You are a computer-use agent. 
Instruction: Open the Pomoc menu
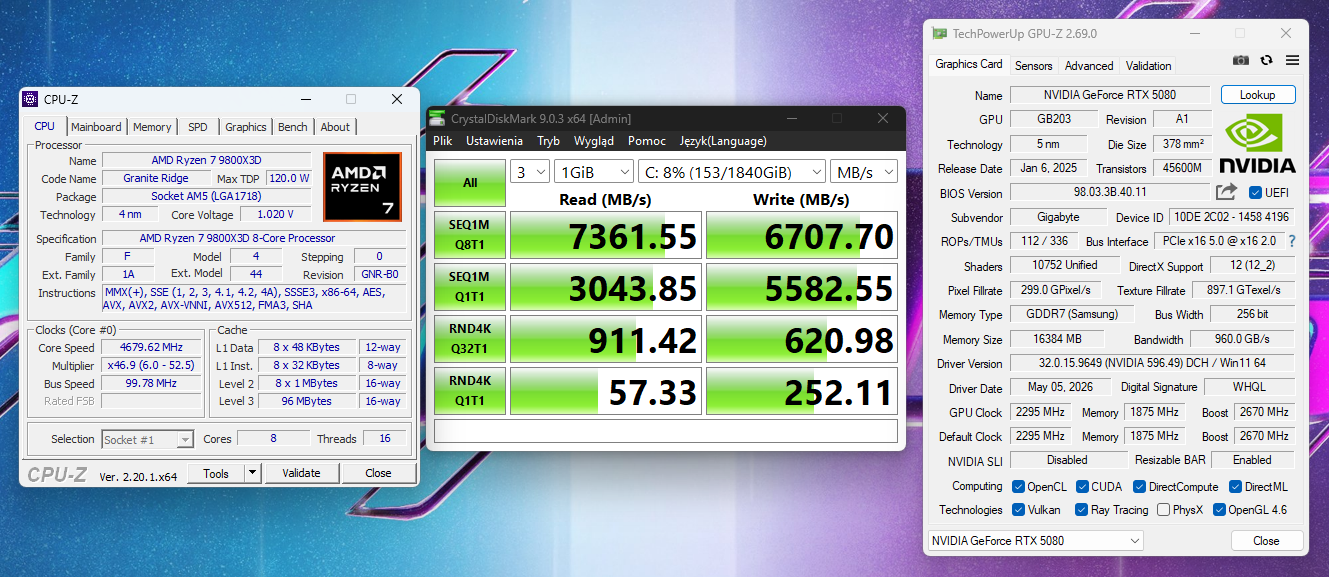click(647, 141)
